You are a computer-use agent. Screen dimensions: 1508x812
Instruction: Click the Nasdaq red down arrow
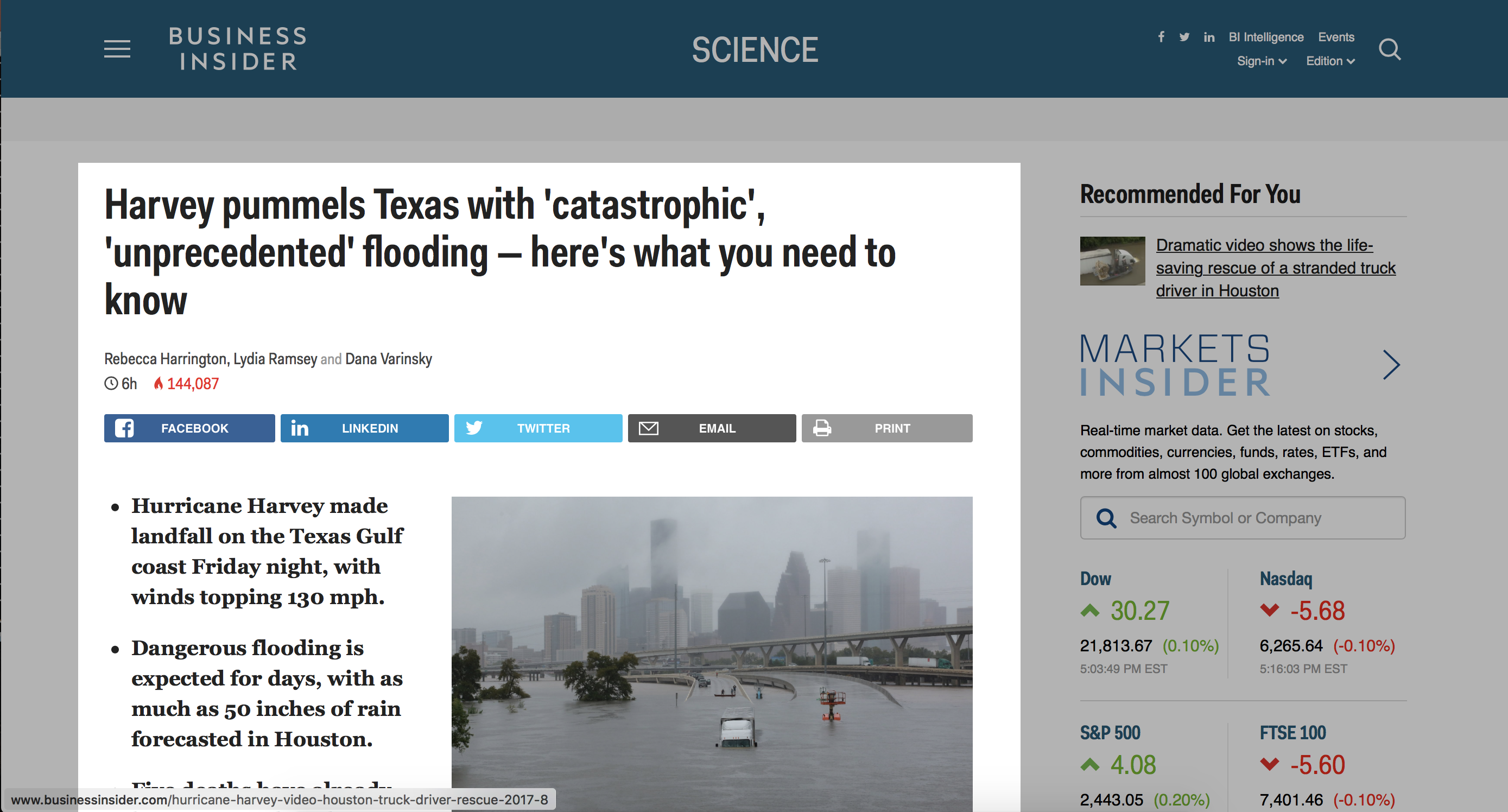tap(1269, 611)
